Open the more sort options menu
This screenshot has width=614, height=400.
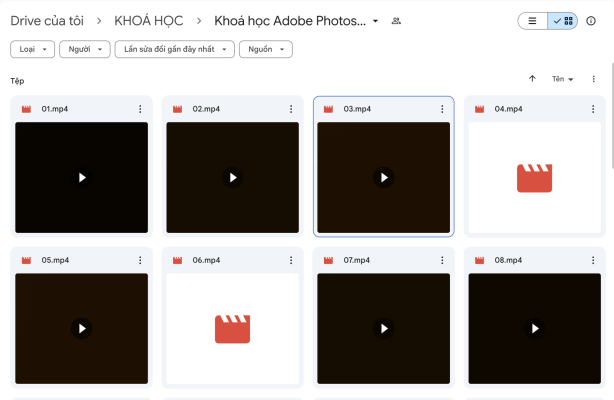pos(594,79)
